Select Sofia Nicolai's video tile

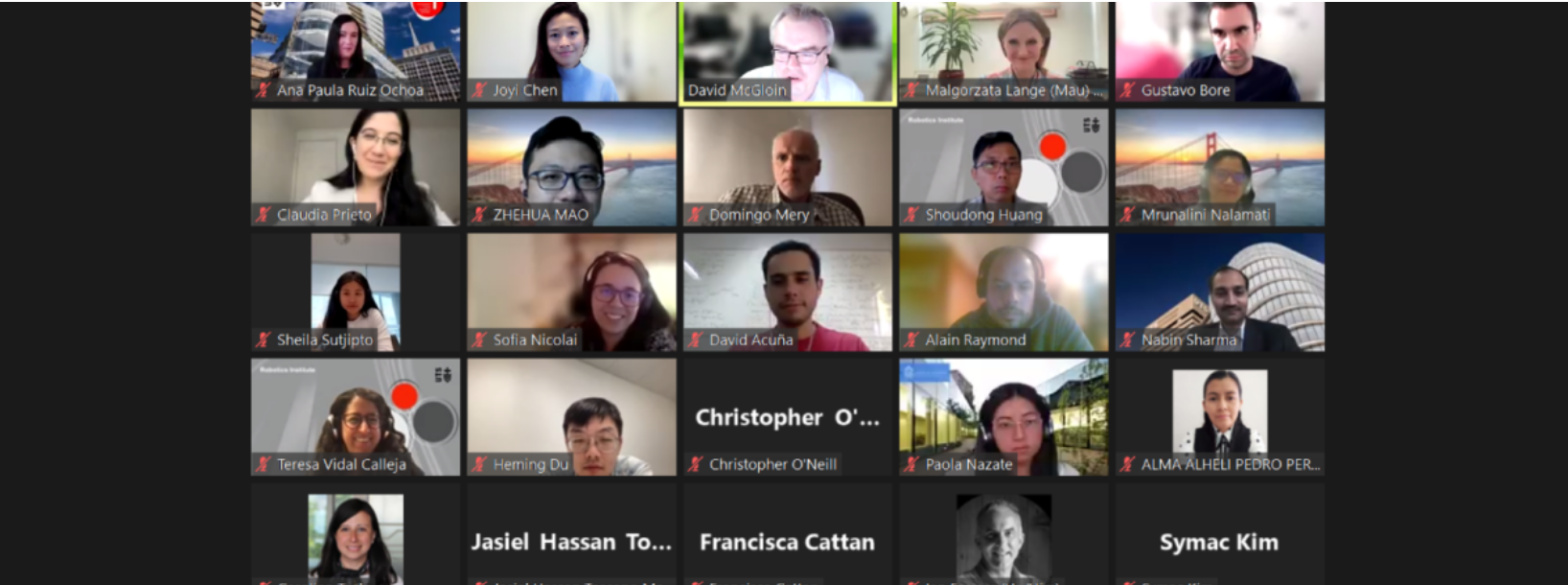point(572,292)
